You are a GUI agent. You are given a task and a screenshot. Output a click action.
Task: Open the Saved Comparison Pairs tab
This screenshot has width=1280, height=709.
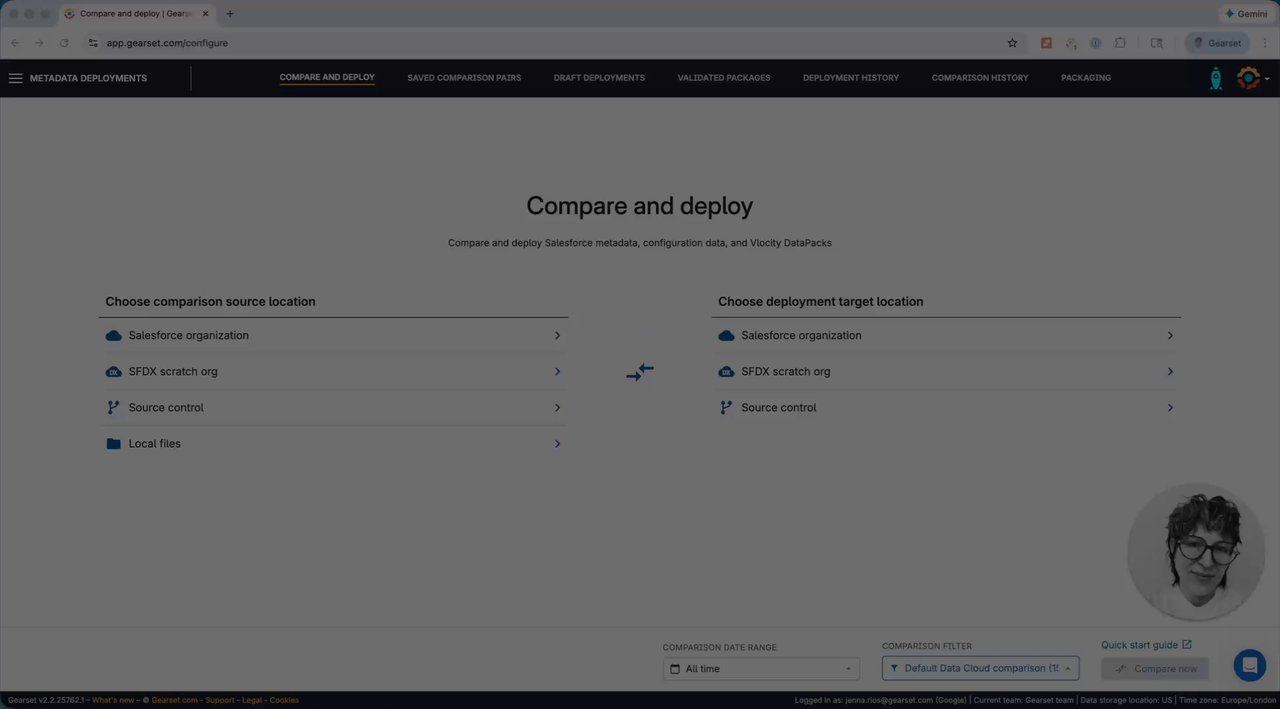(x=464, y=78)
